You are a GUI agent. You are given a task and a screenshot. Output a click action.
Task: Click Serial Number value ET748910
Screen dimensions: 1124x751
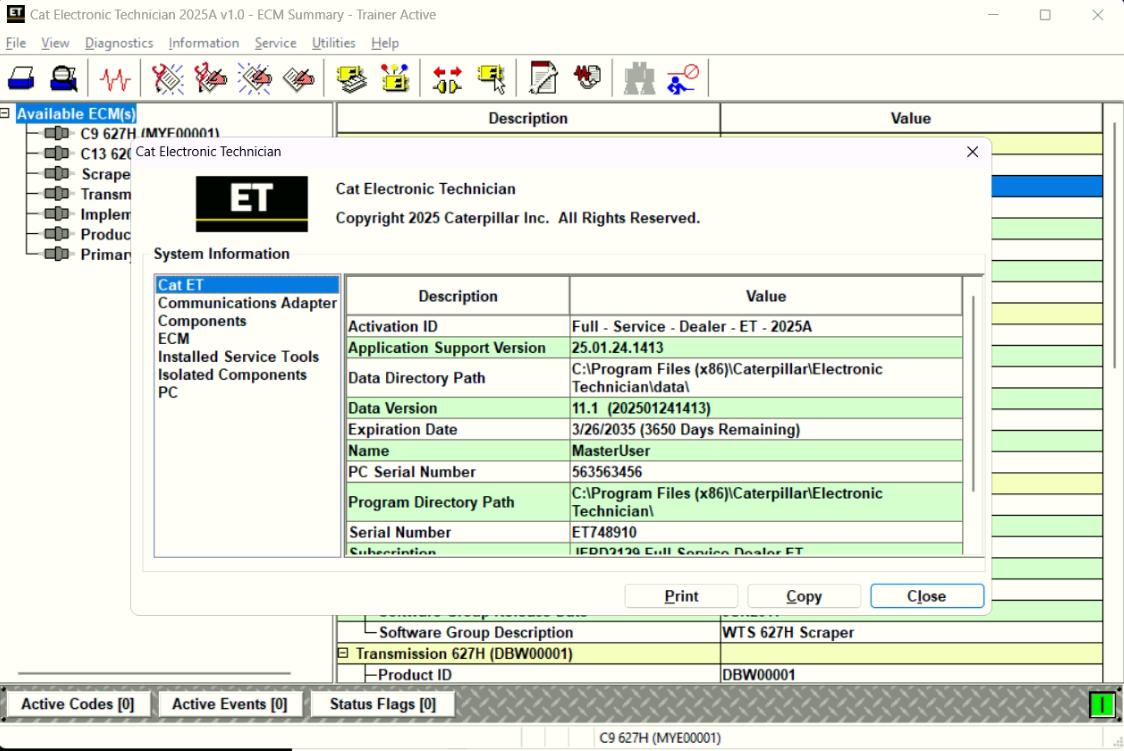[x=604, y=532]
